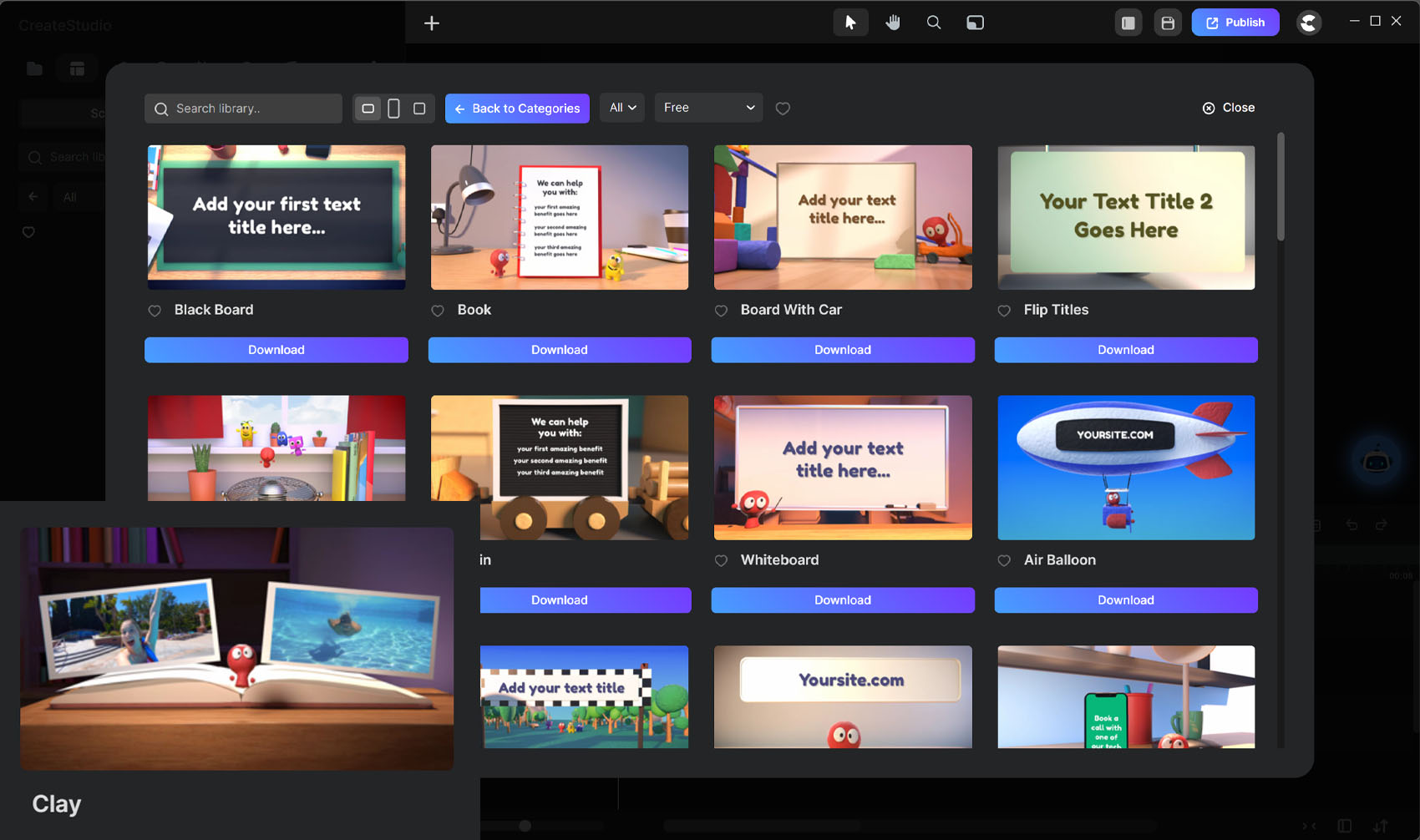The height and width of the screenshot is (840, 1420).
Task: Add new item with plus icon
Action: 432,23
